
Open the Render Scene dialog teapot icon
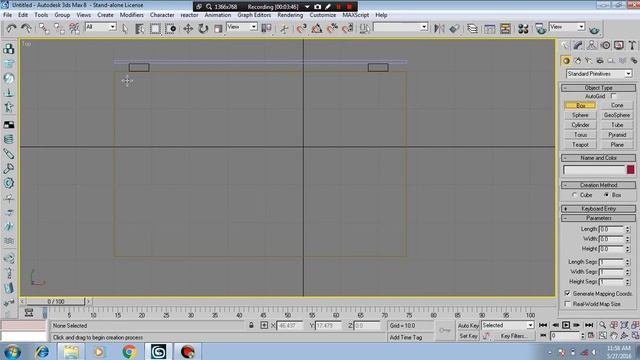point(541,28)
